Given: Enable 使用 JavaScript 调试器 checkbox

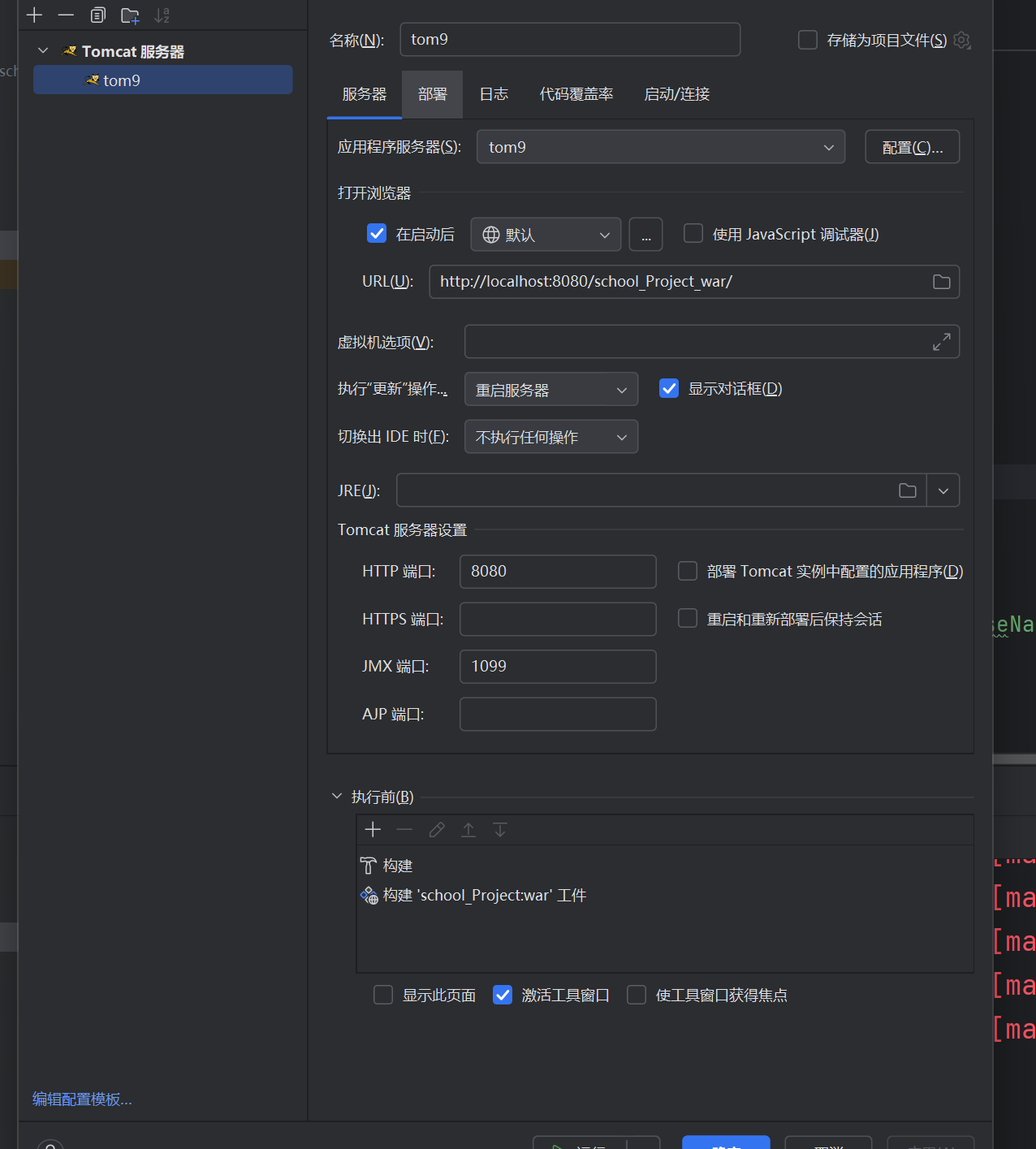Looking at the screenshot, I should pos(693,234).
